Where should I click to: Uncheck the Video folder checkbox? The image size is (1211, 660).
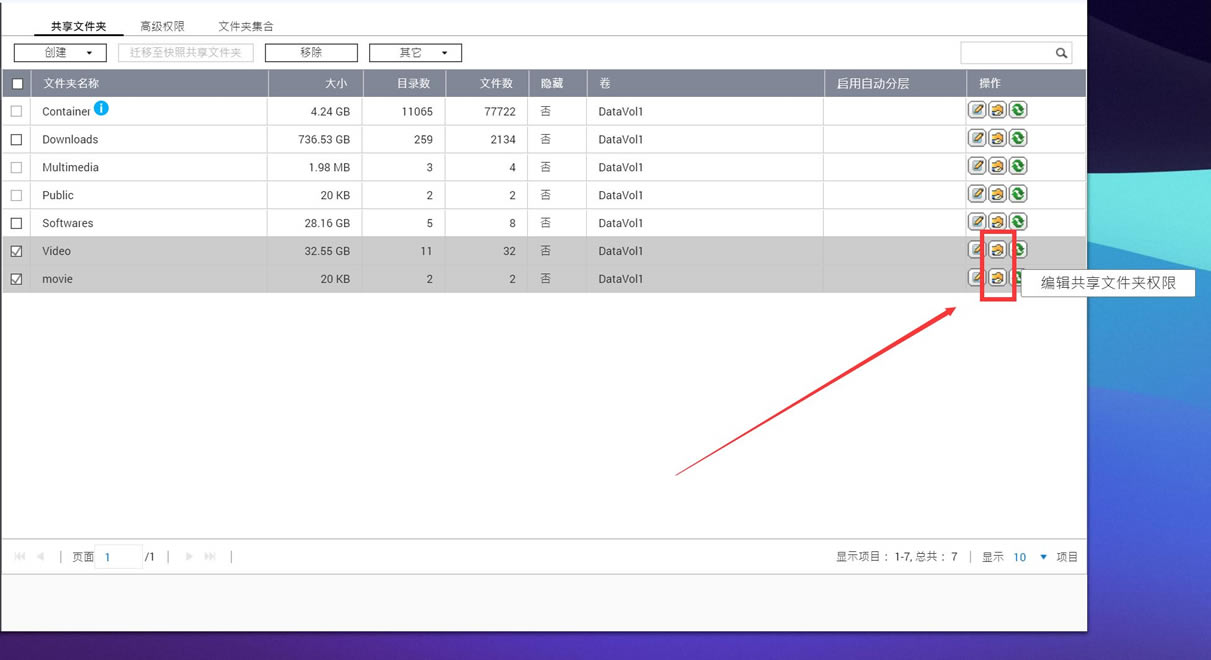(x=16, y=251)
